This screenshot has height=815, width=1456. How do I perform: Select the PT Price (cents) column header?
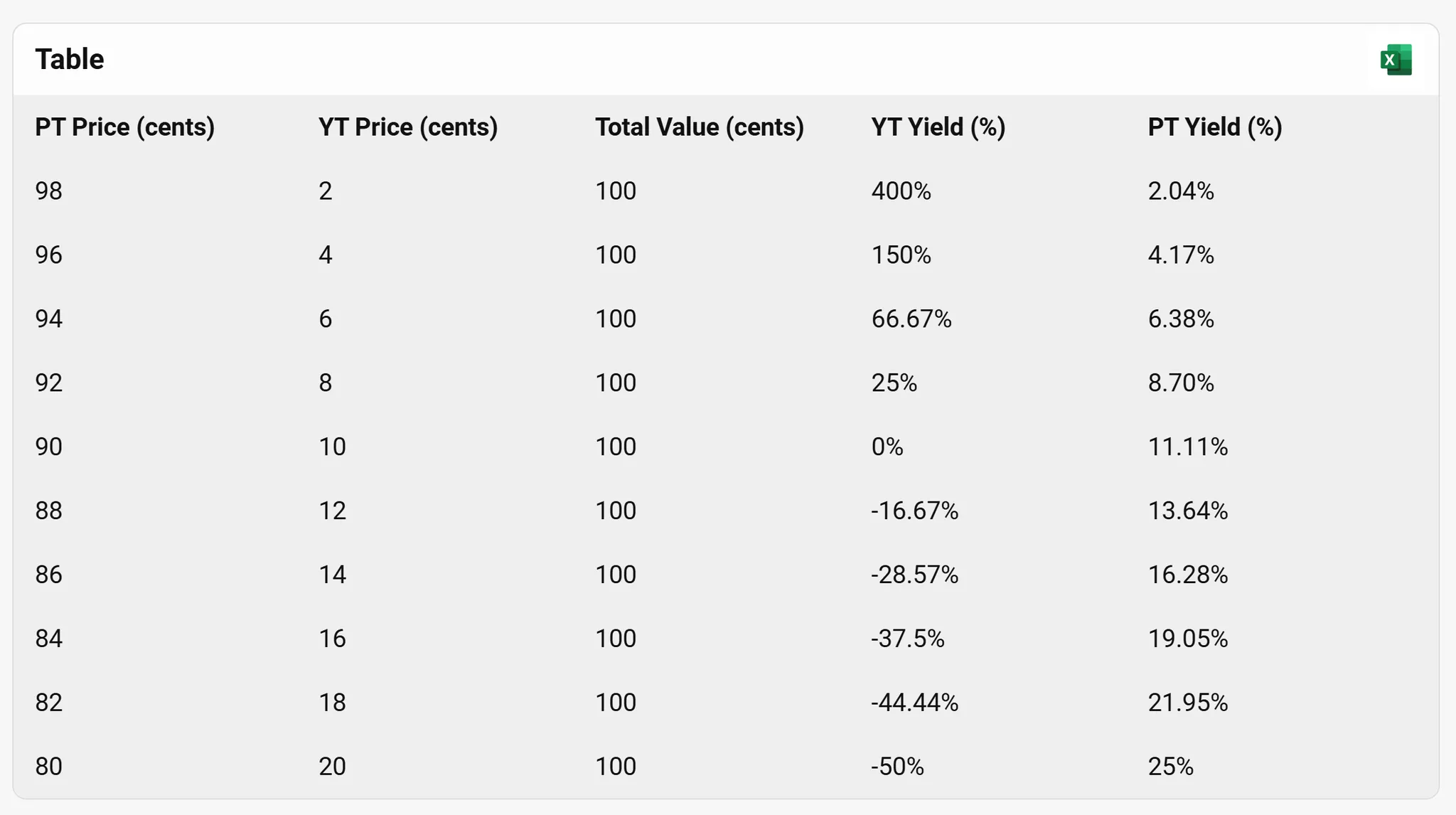(x=125, y=127)
